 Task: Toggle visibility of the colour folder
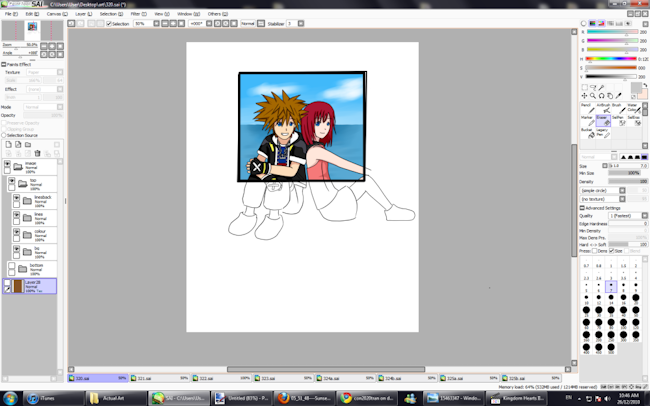tap(16, 232)
